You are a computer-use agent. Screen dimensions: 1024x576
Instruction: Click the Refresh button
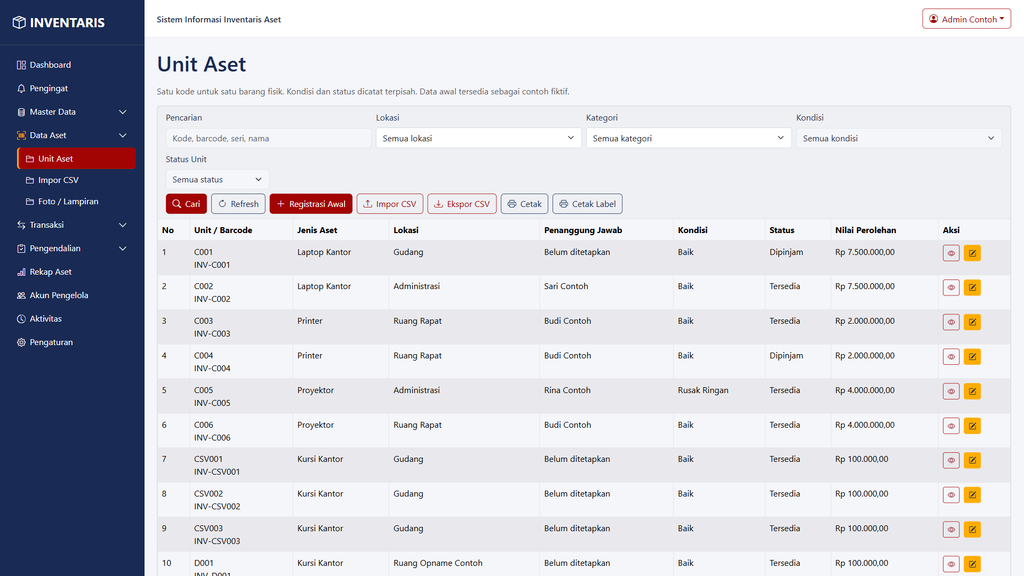point(238,204)
